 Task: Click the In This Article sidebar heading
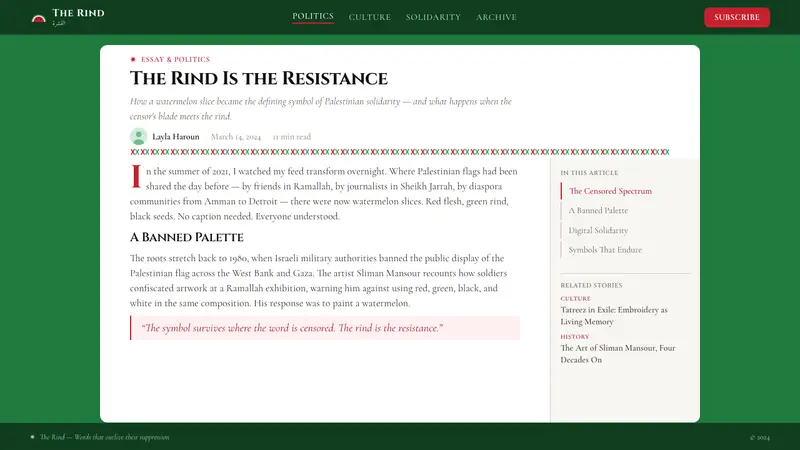tap(589, 172)
